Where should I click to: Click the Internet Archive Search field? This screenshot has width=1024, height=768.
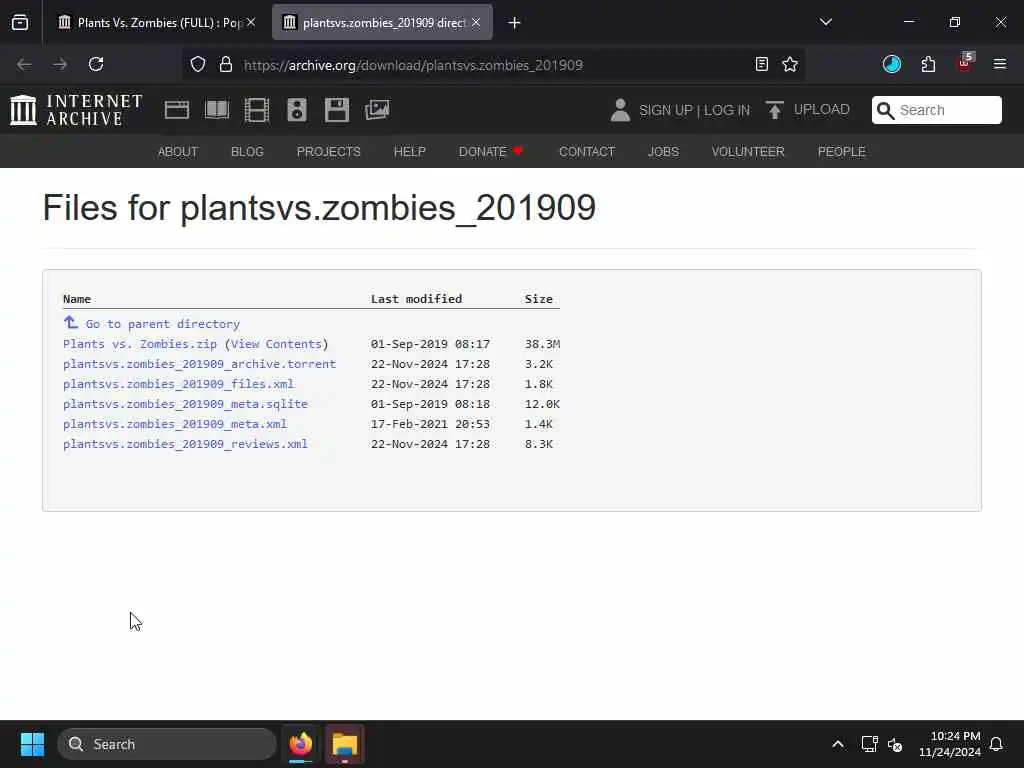point(936,110)
